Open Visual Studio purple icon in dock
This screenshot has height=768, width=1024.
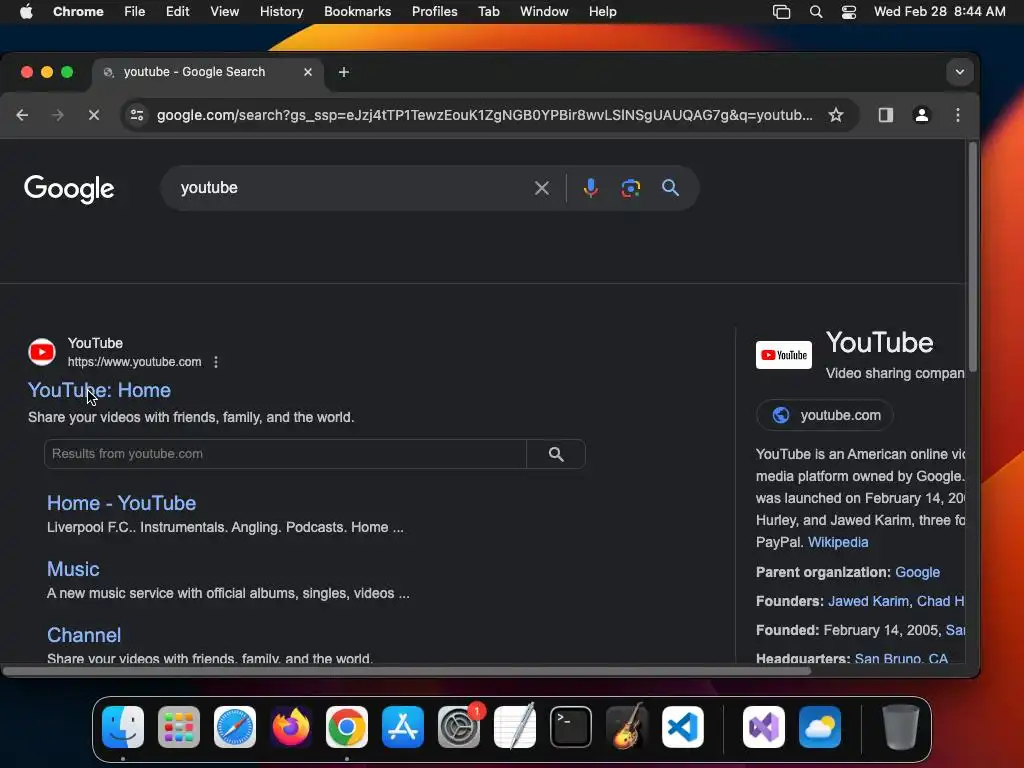[x=763, y=727]
